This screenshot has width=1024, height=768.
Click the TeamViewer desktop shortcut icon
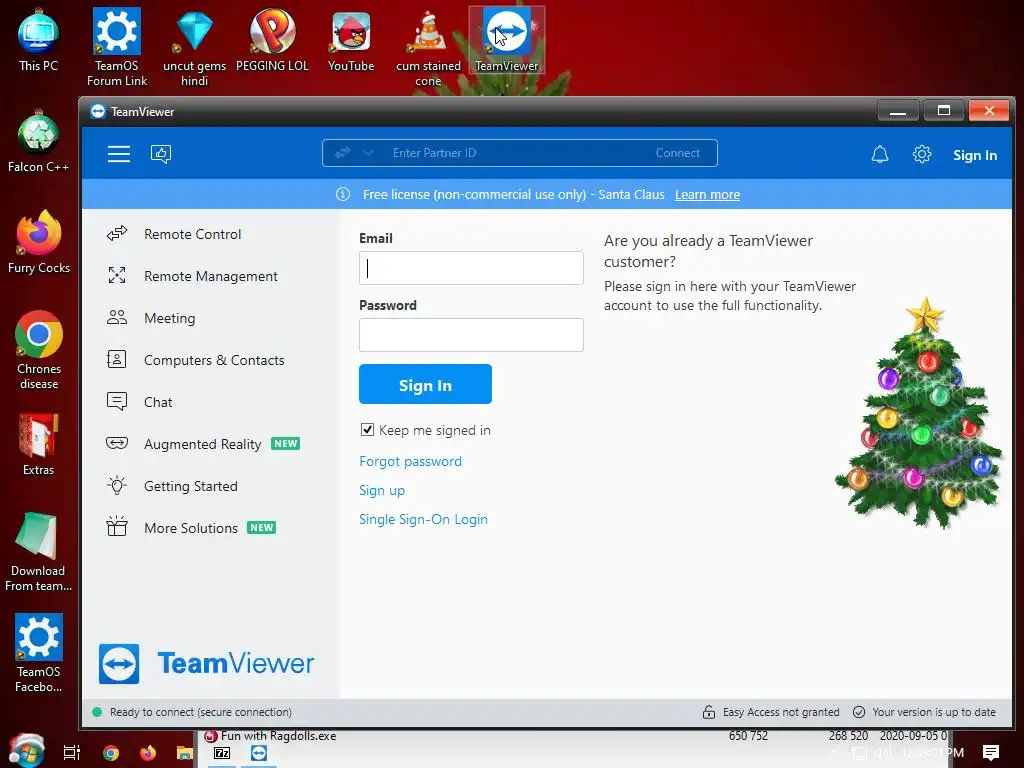click(x=507, y=40)
